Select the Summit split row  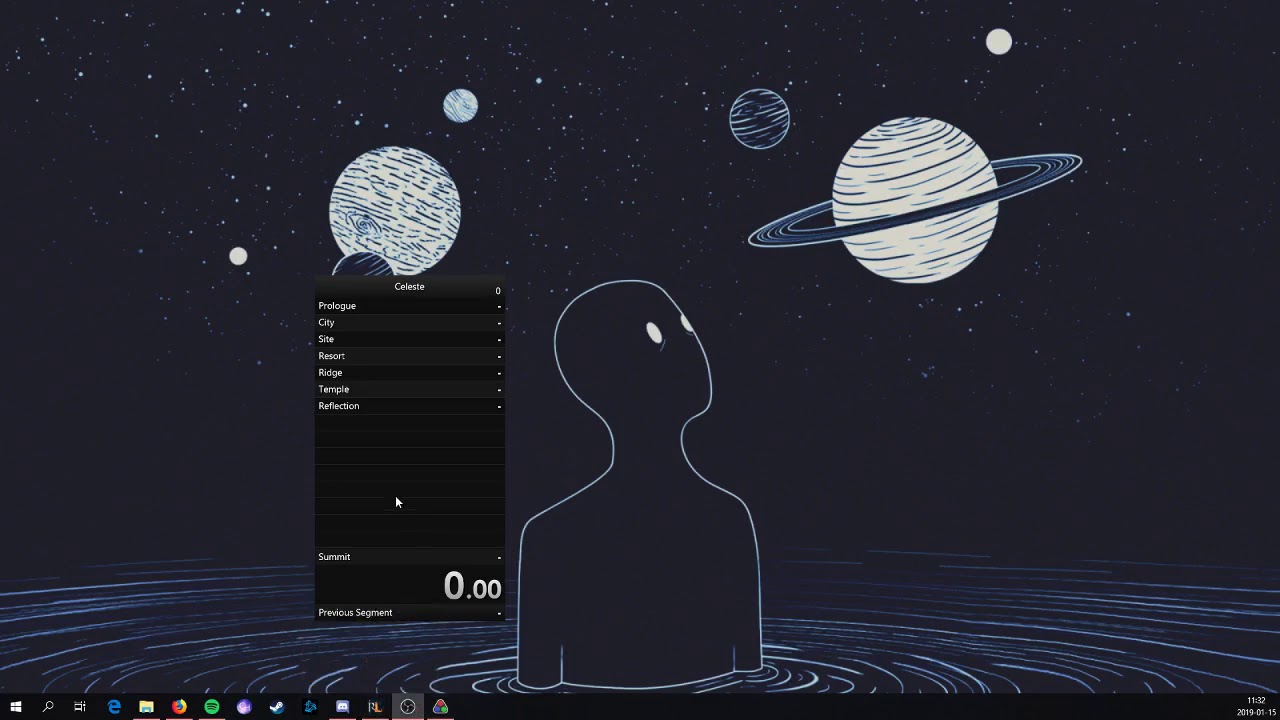410,557
